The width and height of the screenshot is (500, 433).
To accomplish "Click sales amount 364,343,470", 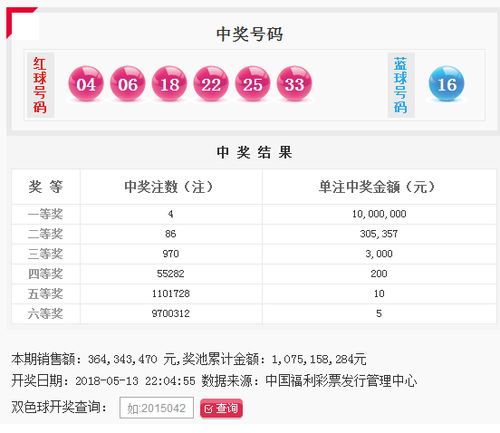I will [x=122, y=359].
